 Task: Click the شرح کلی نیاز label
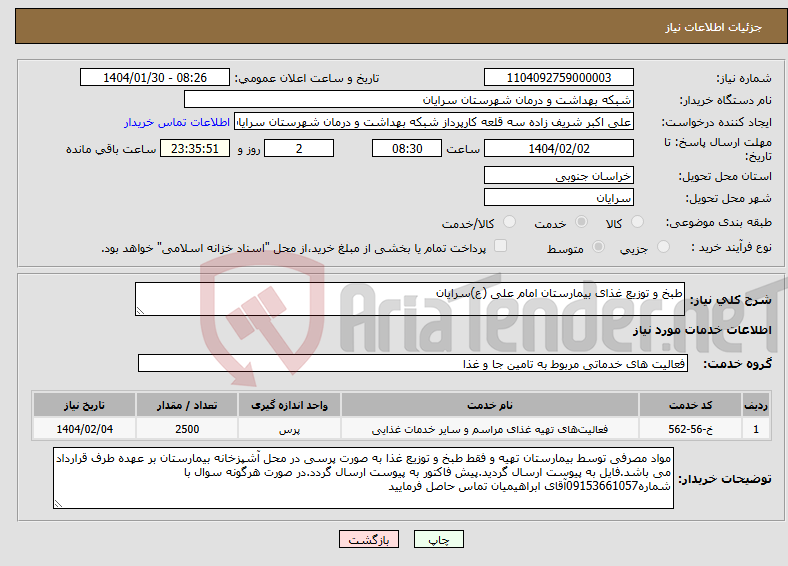730,300
